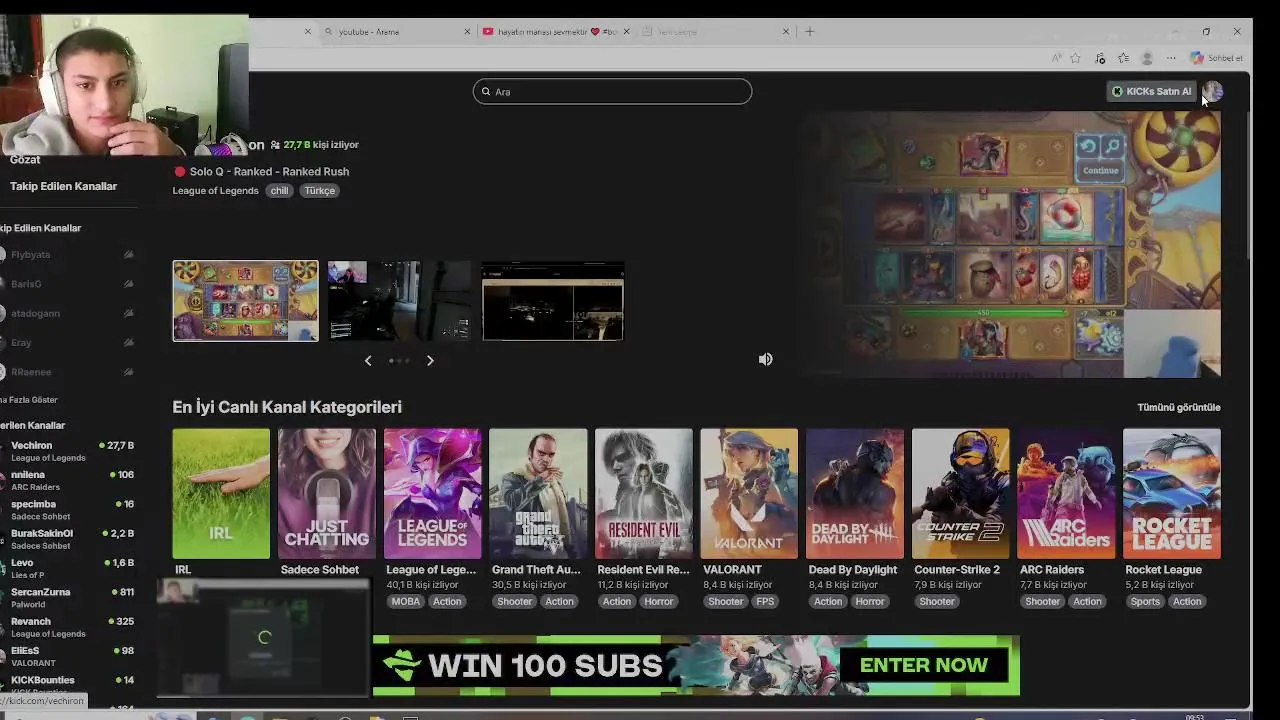Open Levo channel in sidebar

point(68,568)
